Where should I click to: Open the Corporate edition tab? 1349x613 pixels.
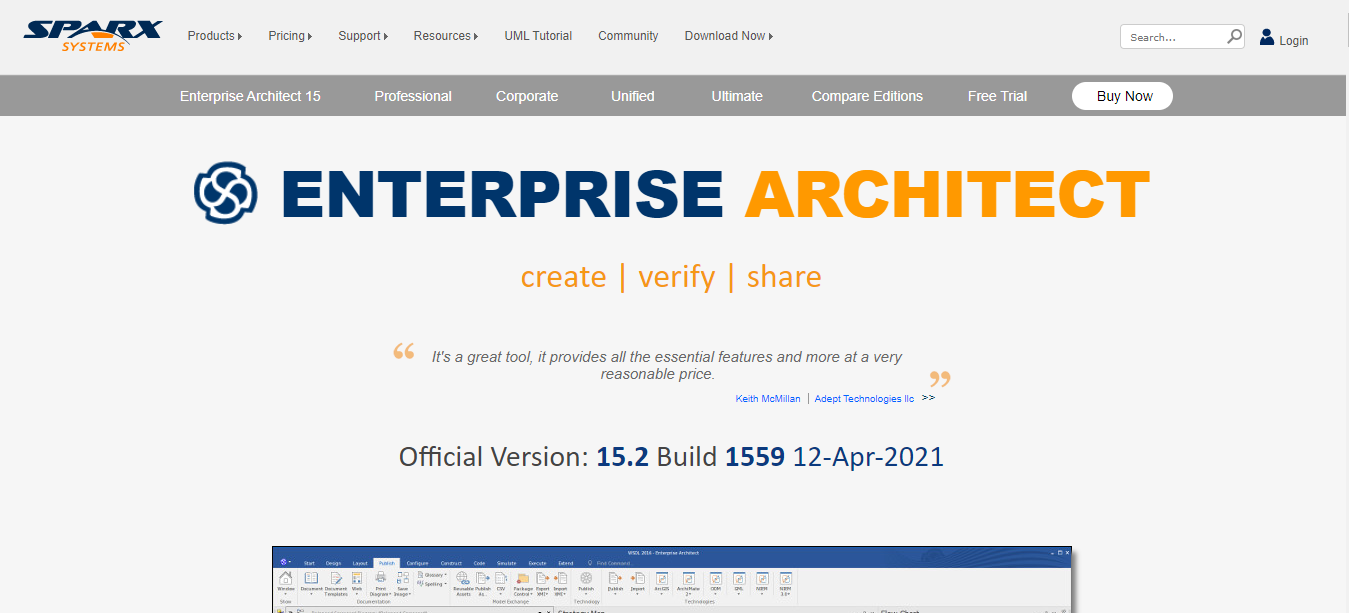[x=527, y=96]
